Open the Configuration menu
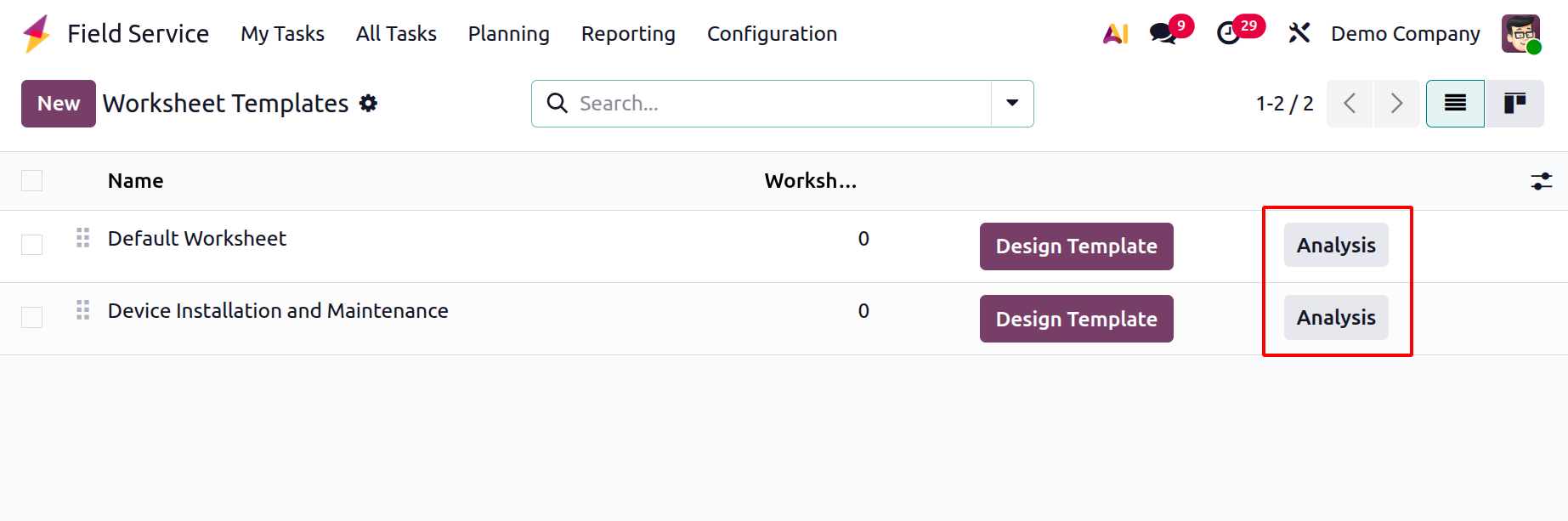 pos(772,34)
